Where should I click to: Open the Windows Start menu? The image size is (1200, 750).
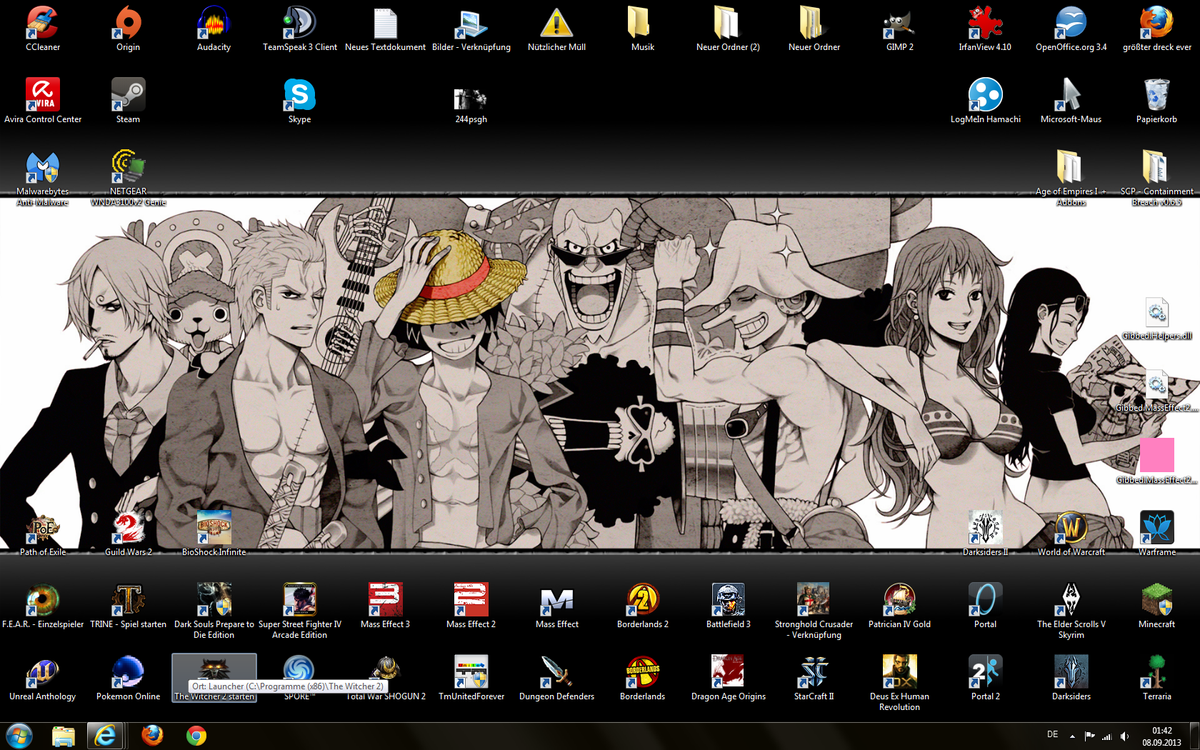pos(18,735)
